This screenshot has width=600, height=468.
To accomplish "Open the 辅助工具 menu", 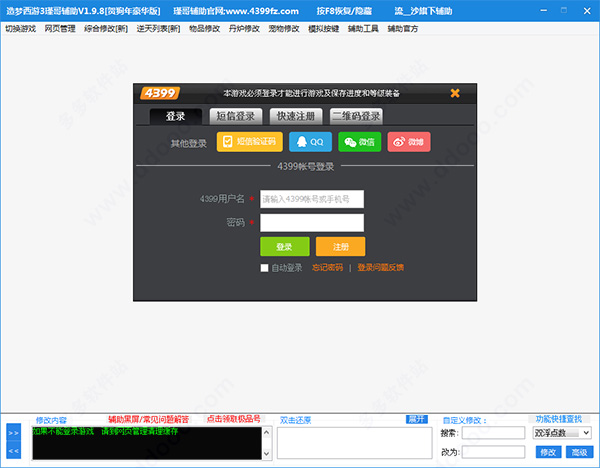I will point(363,29).
